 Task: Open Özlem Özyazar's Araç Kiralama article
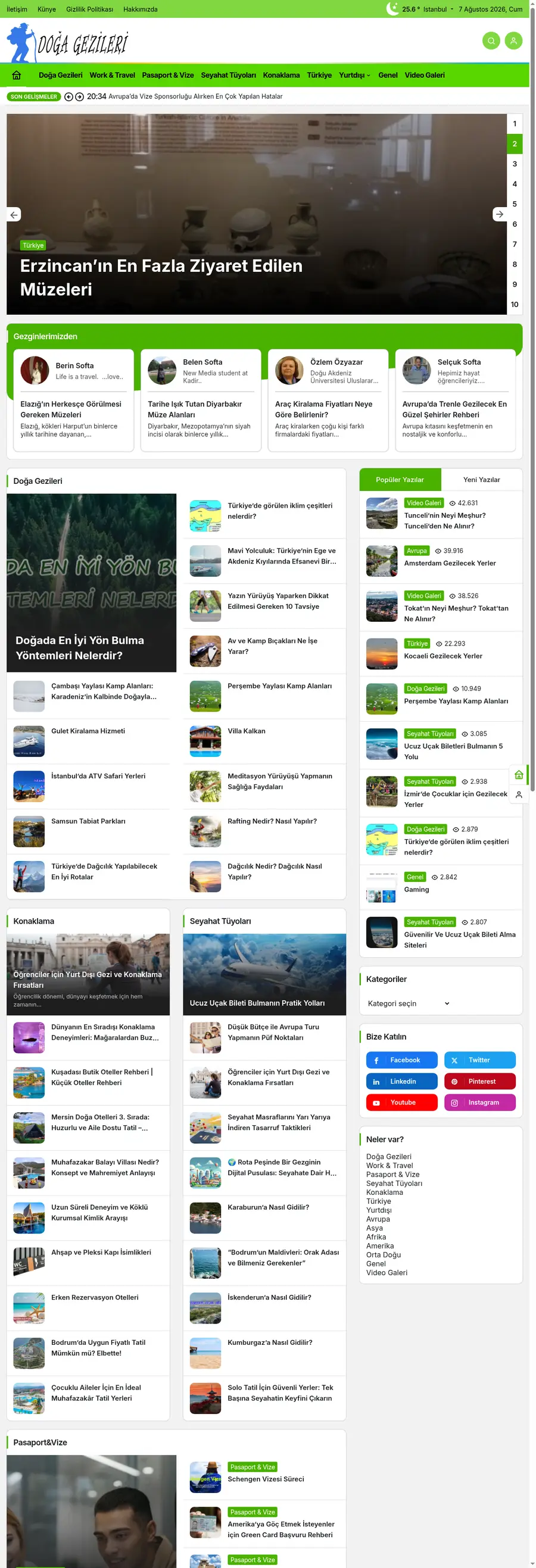323,409
